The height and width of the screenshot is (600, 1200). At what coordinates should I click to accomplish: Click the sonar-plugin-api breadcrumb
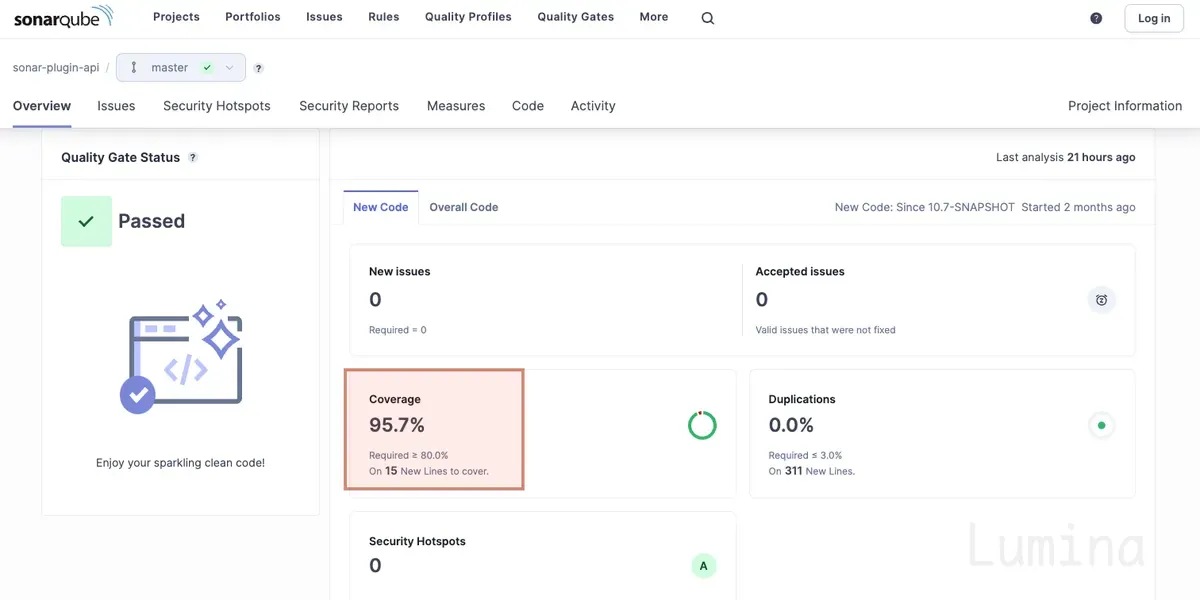(56, 68)
